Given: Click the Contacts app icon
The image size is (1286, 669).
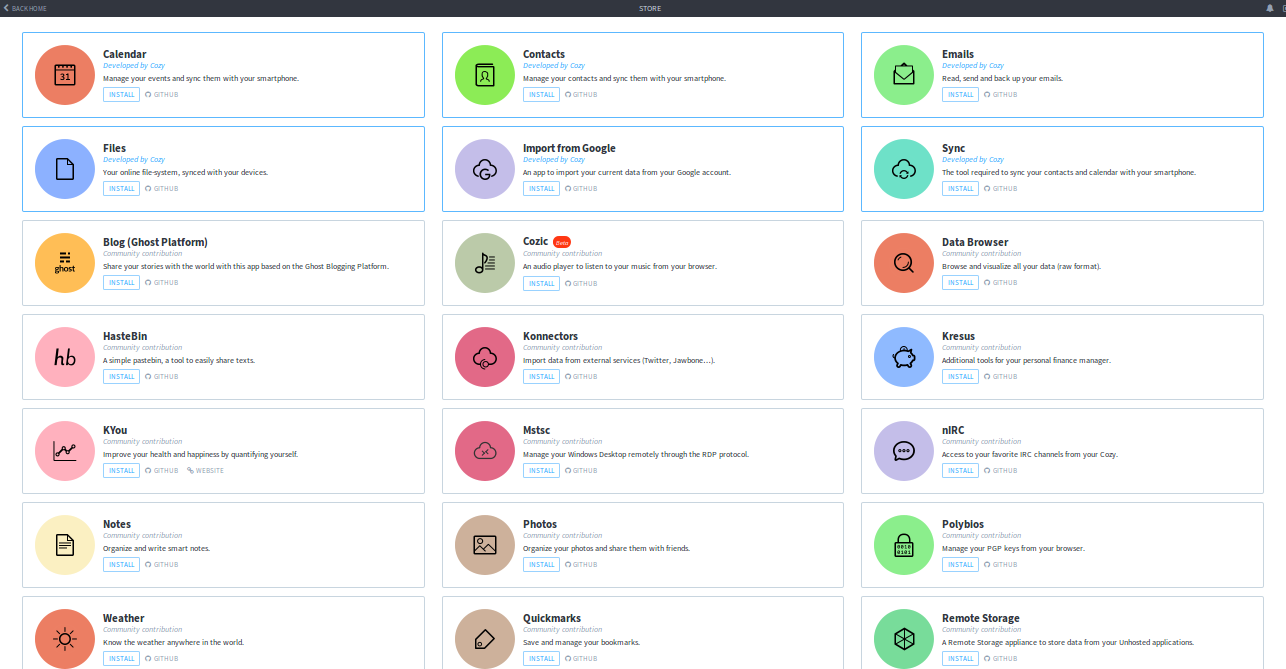Looking at the screenshot, I should coord(485,75).
